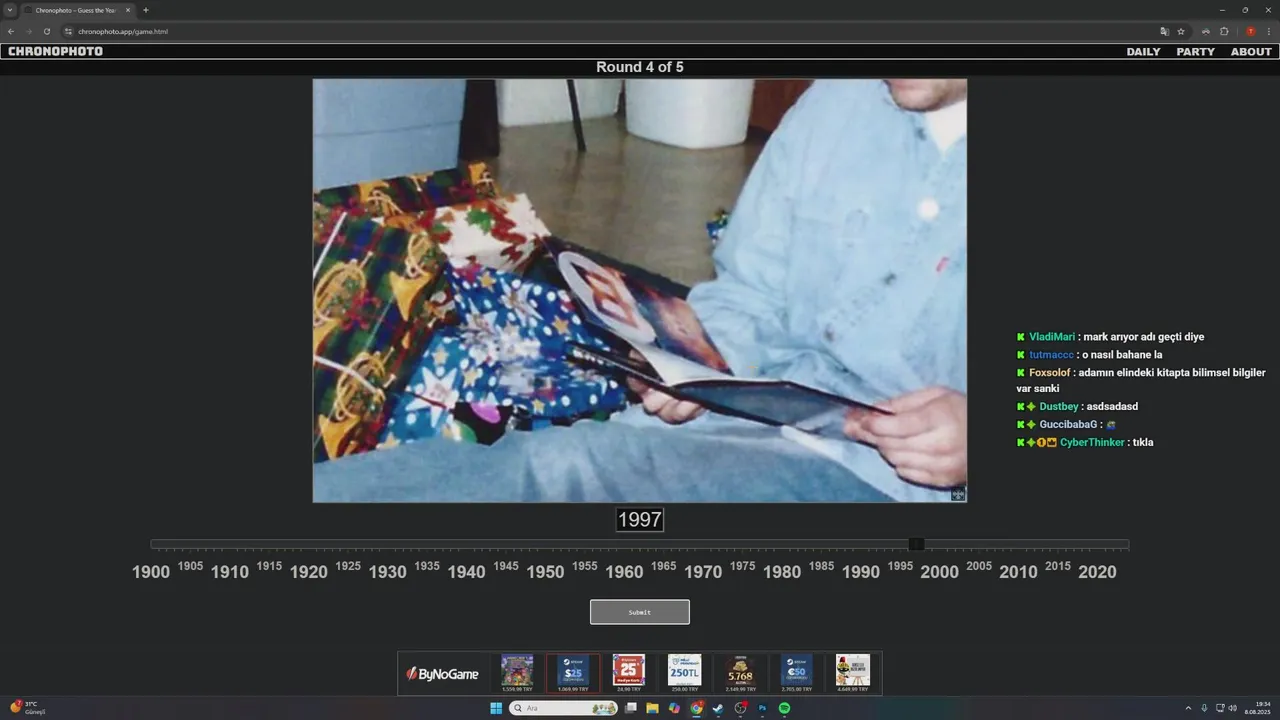
Task: Click the Christmas gifts photo
Action: [639, 290]
